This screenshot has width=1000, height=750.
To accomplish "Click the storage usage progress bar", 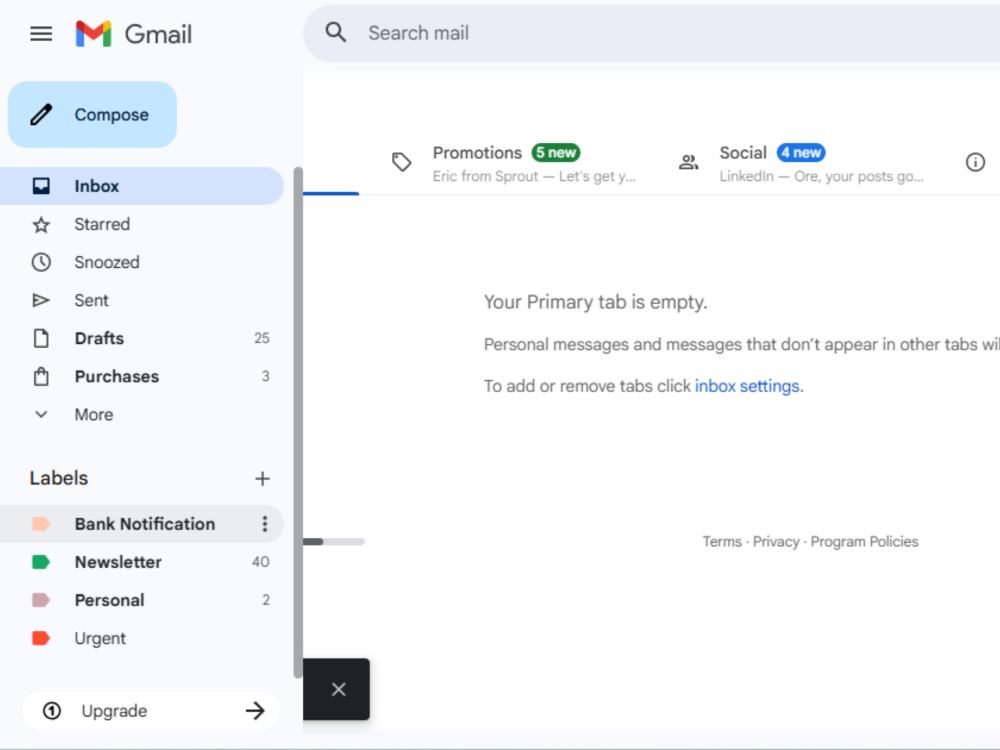I will tap(334, 541).
